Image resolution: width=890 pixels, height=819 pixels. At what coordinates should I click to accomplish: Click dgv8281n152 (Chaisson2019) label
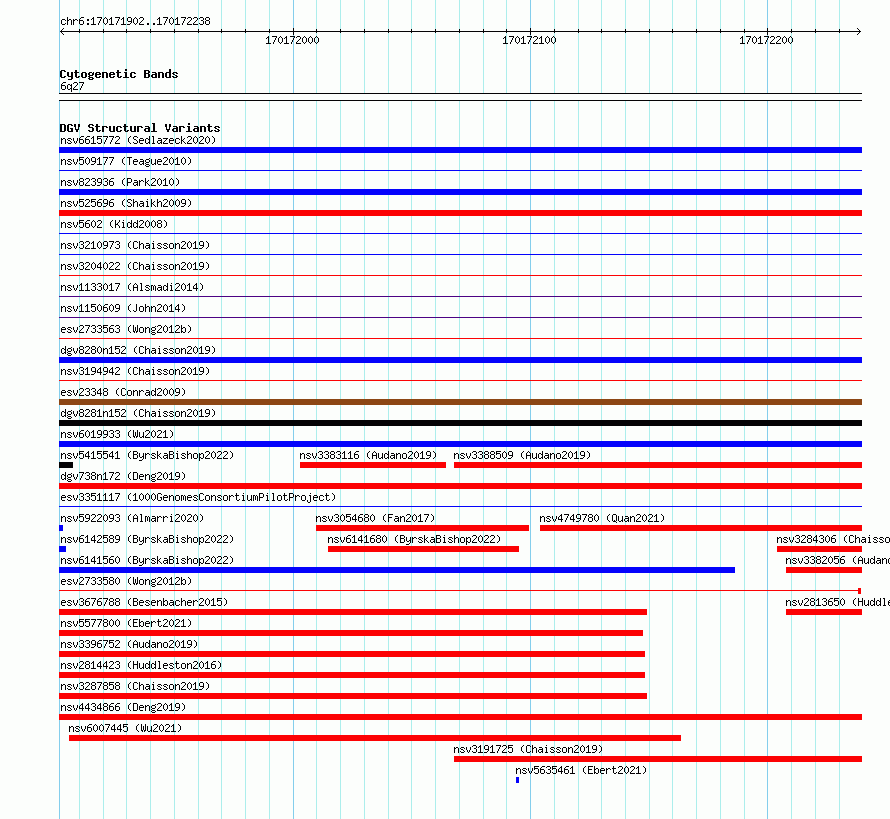138,413
